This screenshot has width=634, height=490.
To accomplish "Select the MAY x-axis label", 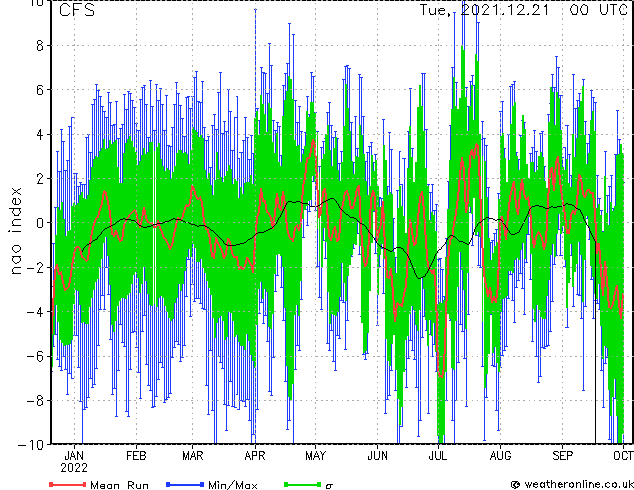I will click(x=315, y=456).
